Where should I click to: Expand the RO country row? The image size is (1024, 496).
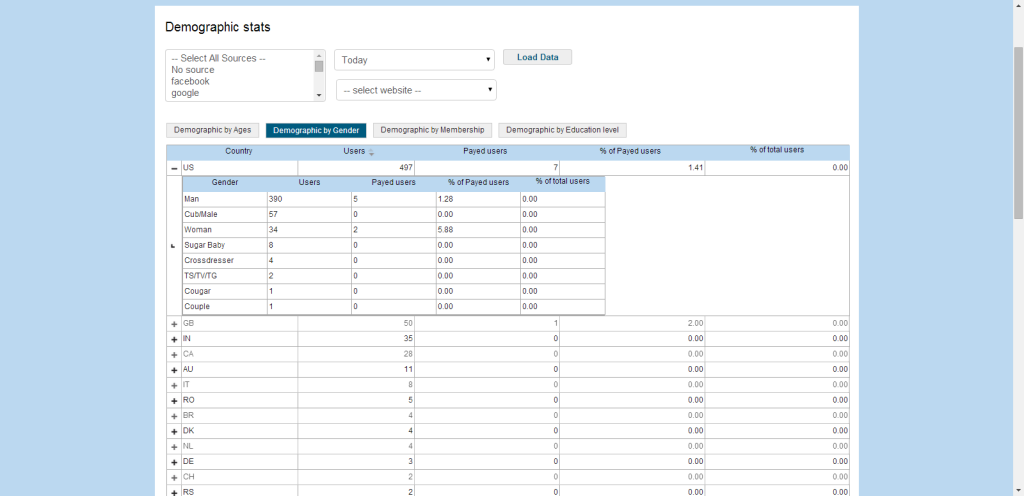pos(174,401)
